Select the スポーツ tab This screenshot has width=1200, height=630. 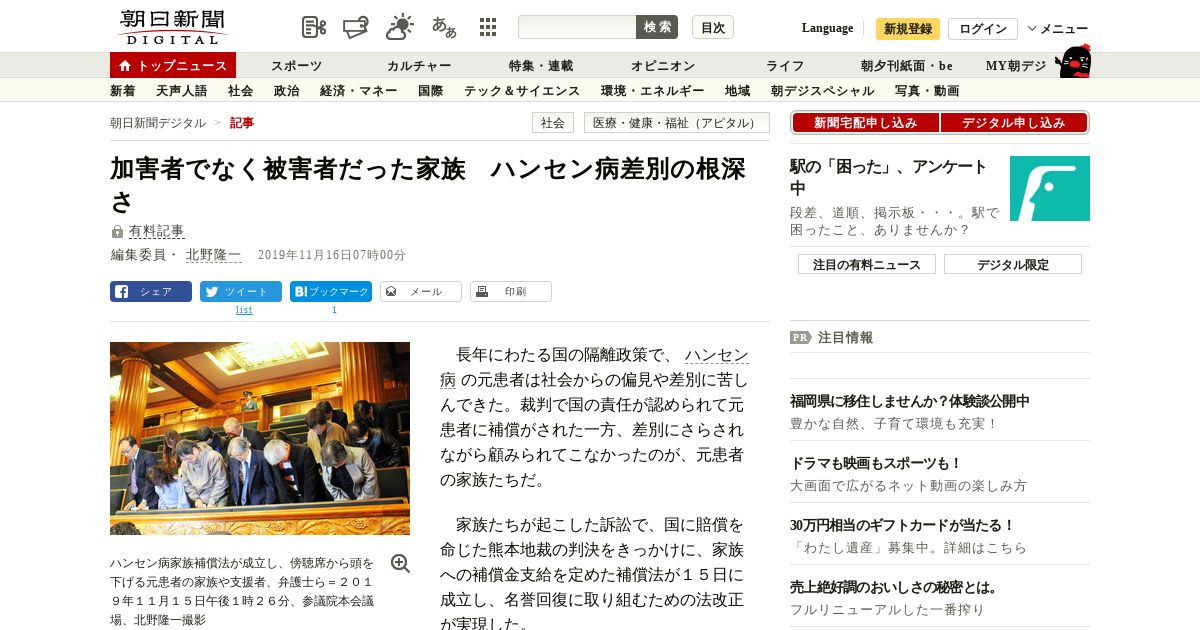pos(296,66)
